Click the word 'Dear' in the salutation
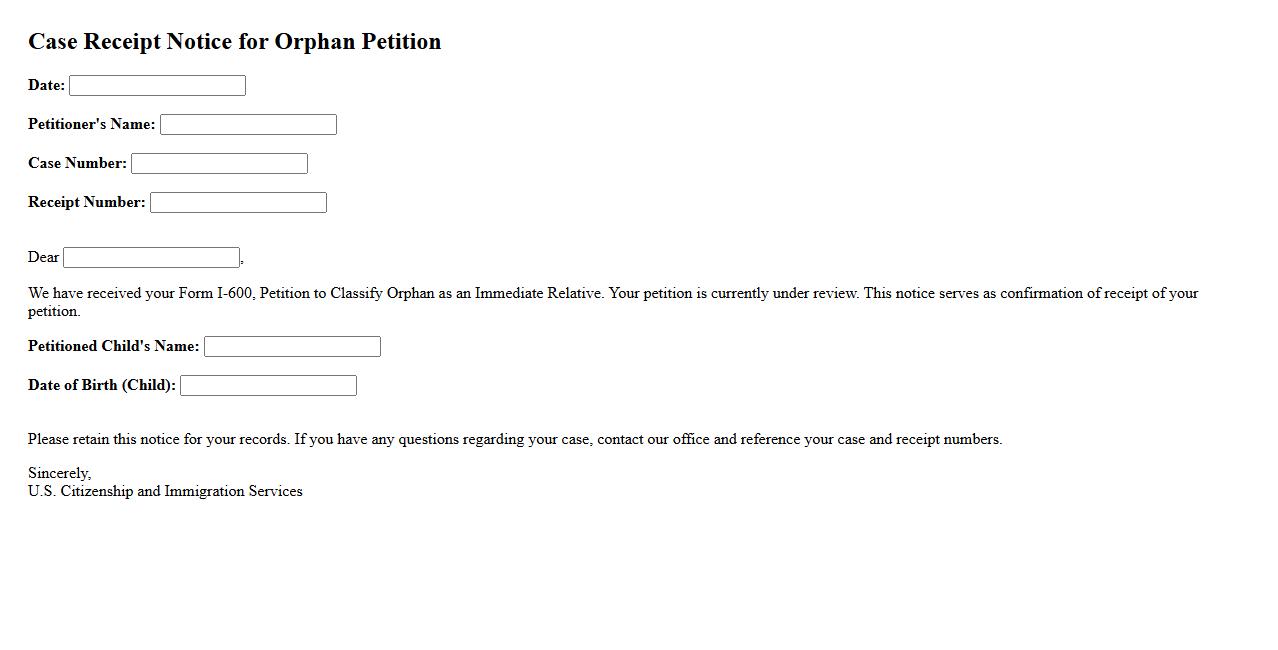This screenshot has height=650, width=1278. [x=44, y=258]
